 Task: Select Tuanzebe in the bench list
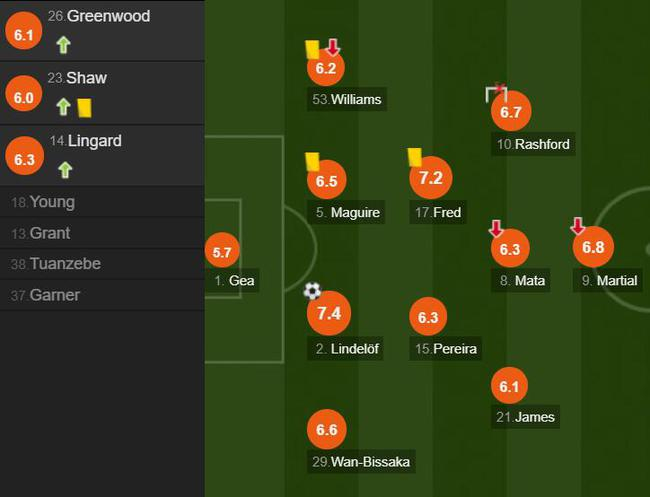[65, 264]
